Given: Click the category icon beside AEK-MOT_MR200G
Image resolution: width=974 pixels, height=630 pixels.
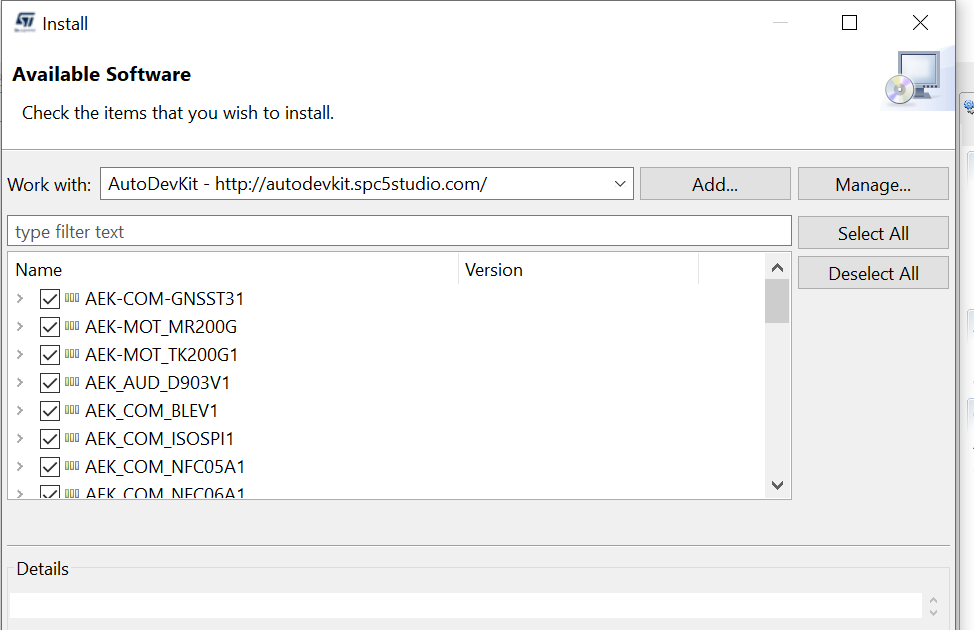Looking at the screenshot, I should click(x=72, y=326).
